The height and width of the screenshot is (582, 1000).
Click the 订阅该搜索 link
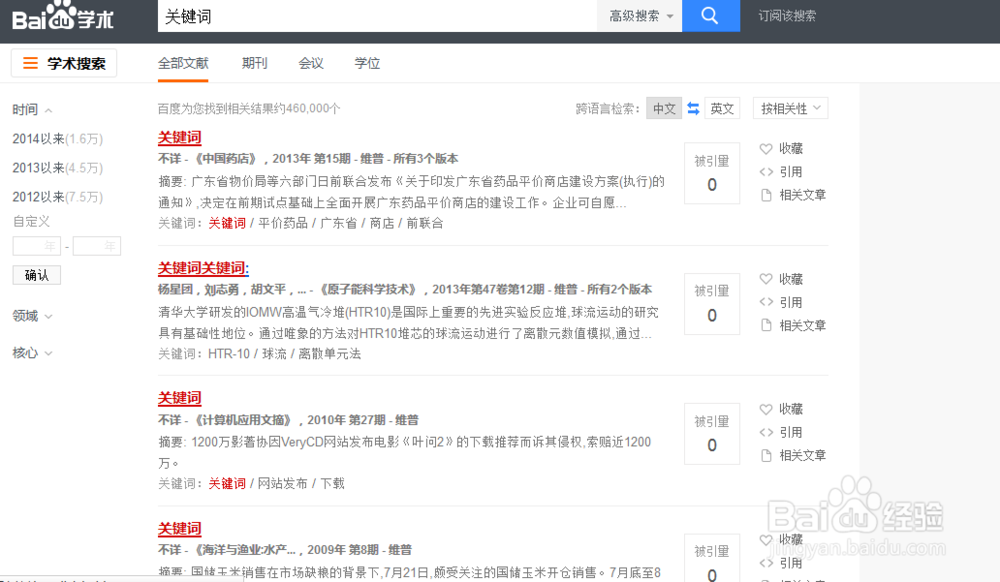(786, 16)
